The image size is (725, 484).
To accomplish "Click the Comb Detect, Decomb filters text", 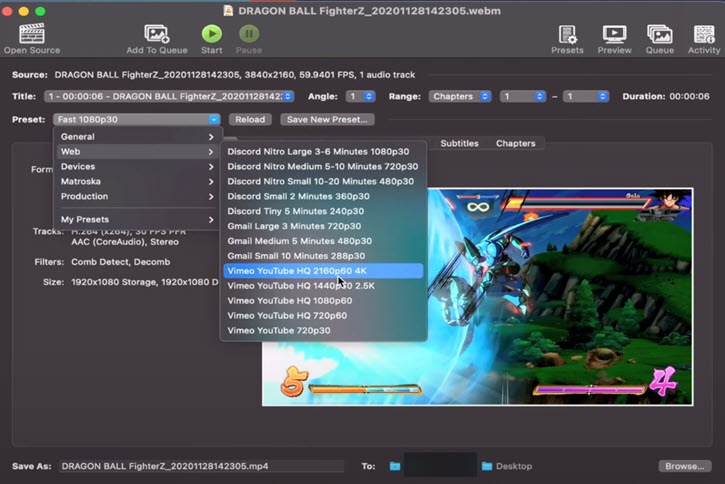I will pyautogui.click(x=121, y=262).
